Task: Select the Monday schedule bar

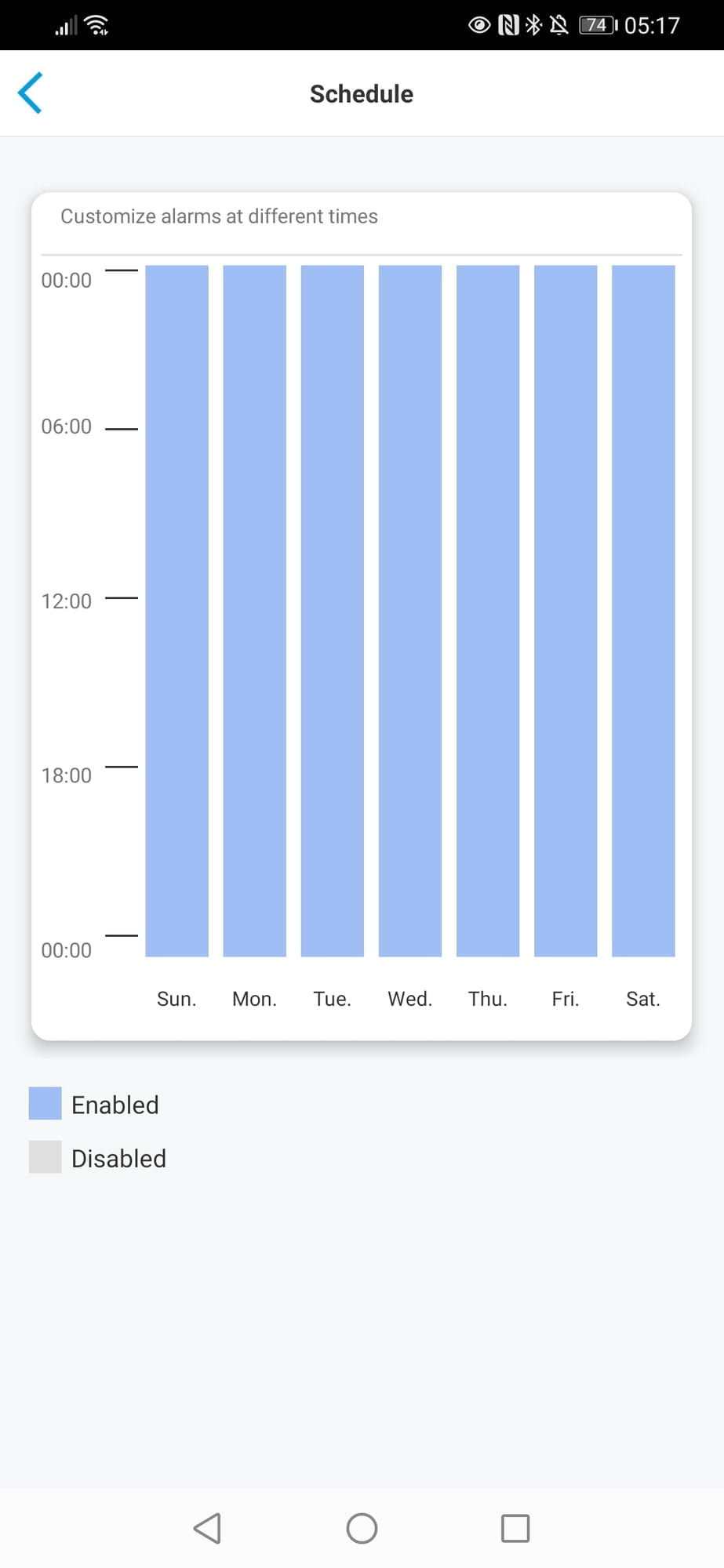Action: pos(254,611)
